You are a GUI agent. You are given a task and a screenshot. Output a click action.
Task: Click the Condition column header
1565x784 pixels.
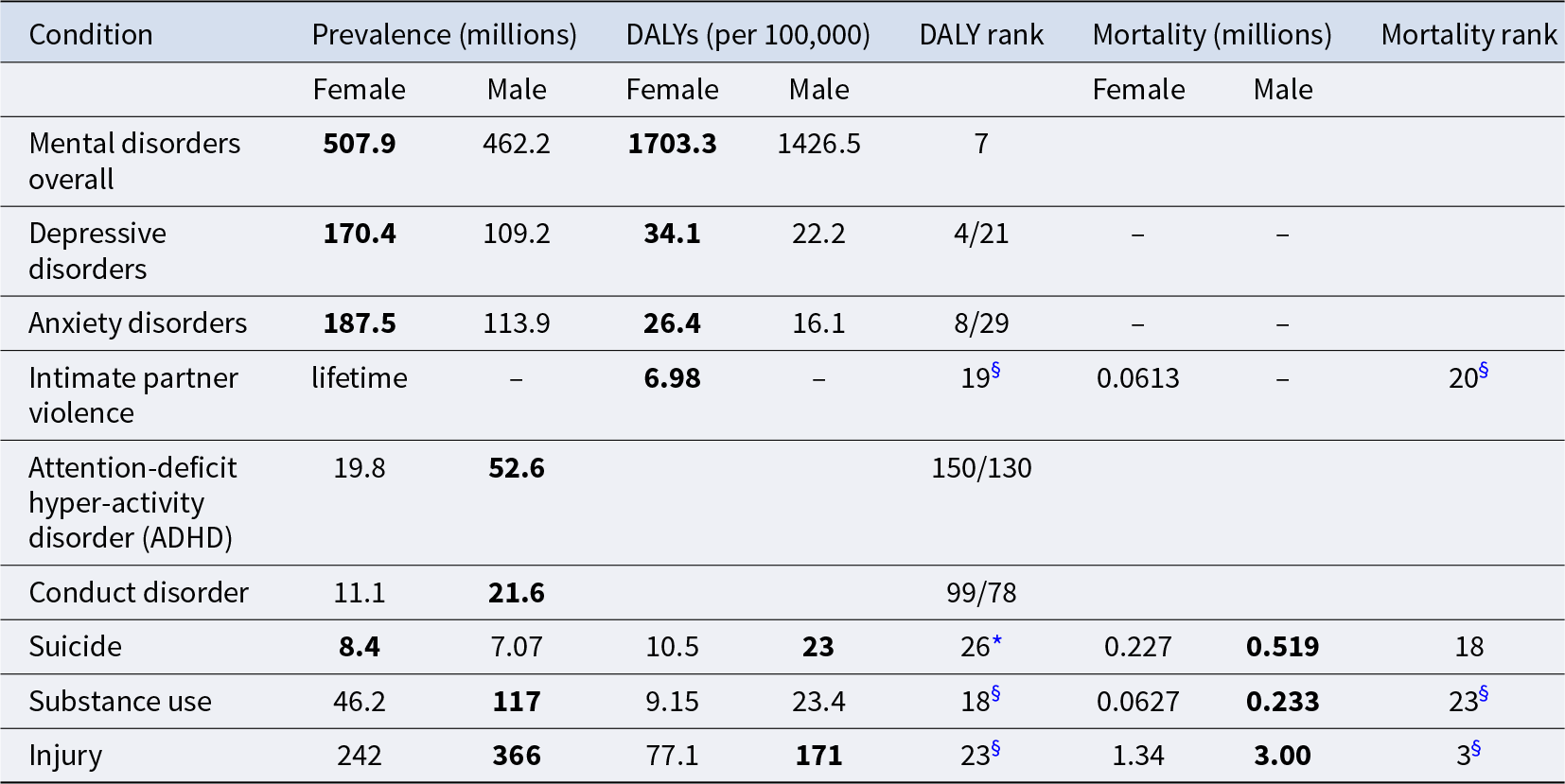(91, 35)
